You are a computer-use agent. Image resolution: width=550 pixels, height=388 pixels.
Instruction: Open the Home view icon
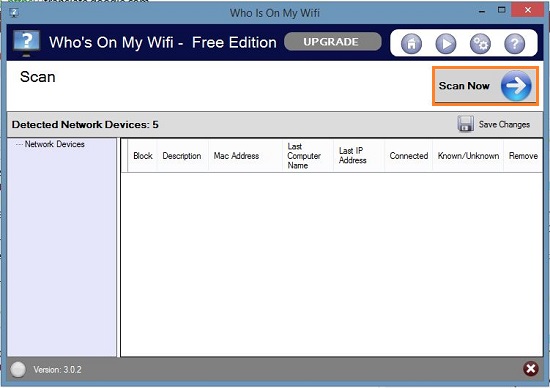click(411, 44)
